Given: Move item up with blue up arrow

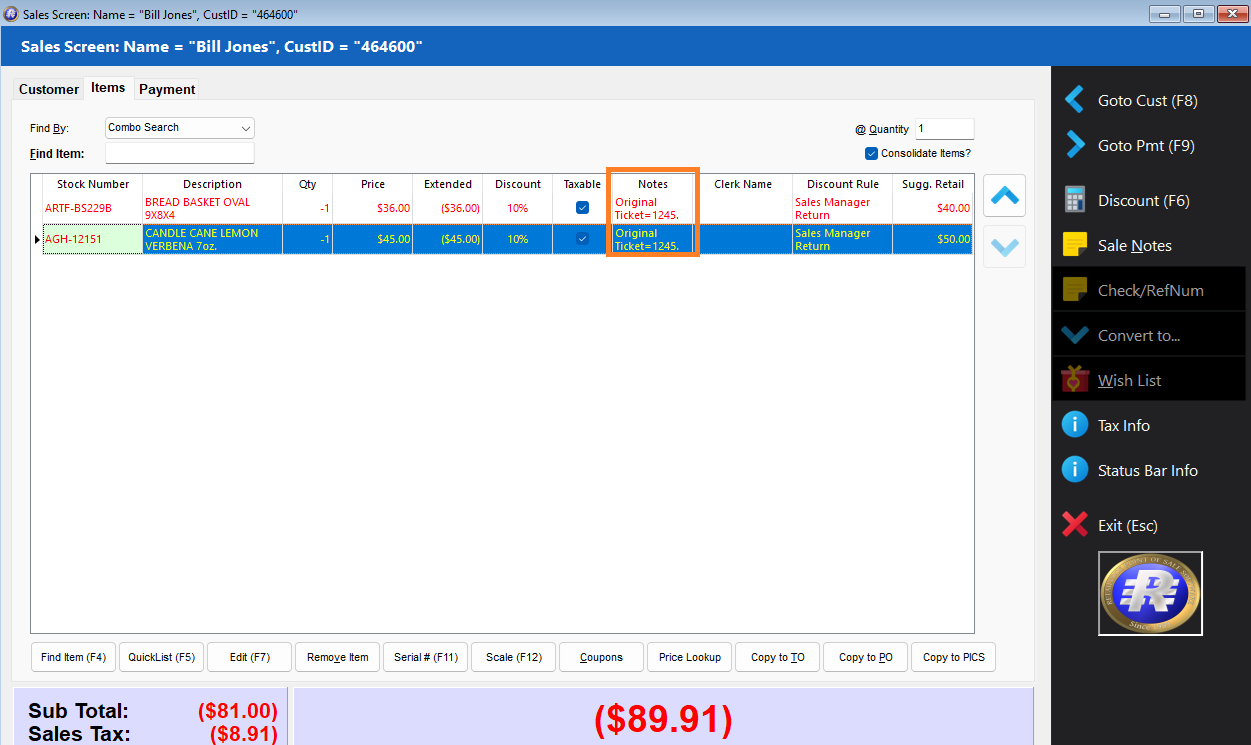Looking at the screenshot, I should click(x=1005, y=197).
